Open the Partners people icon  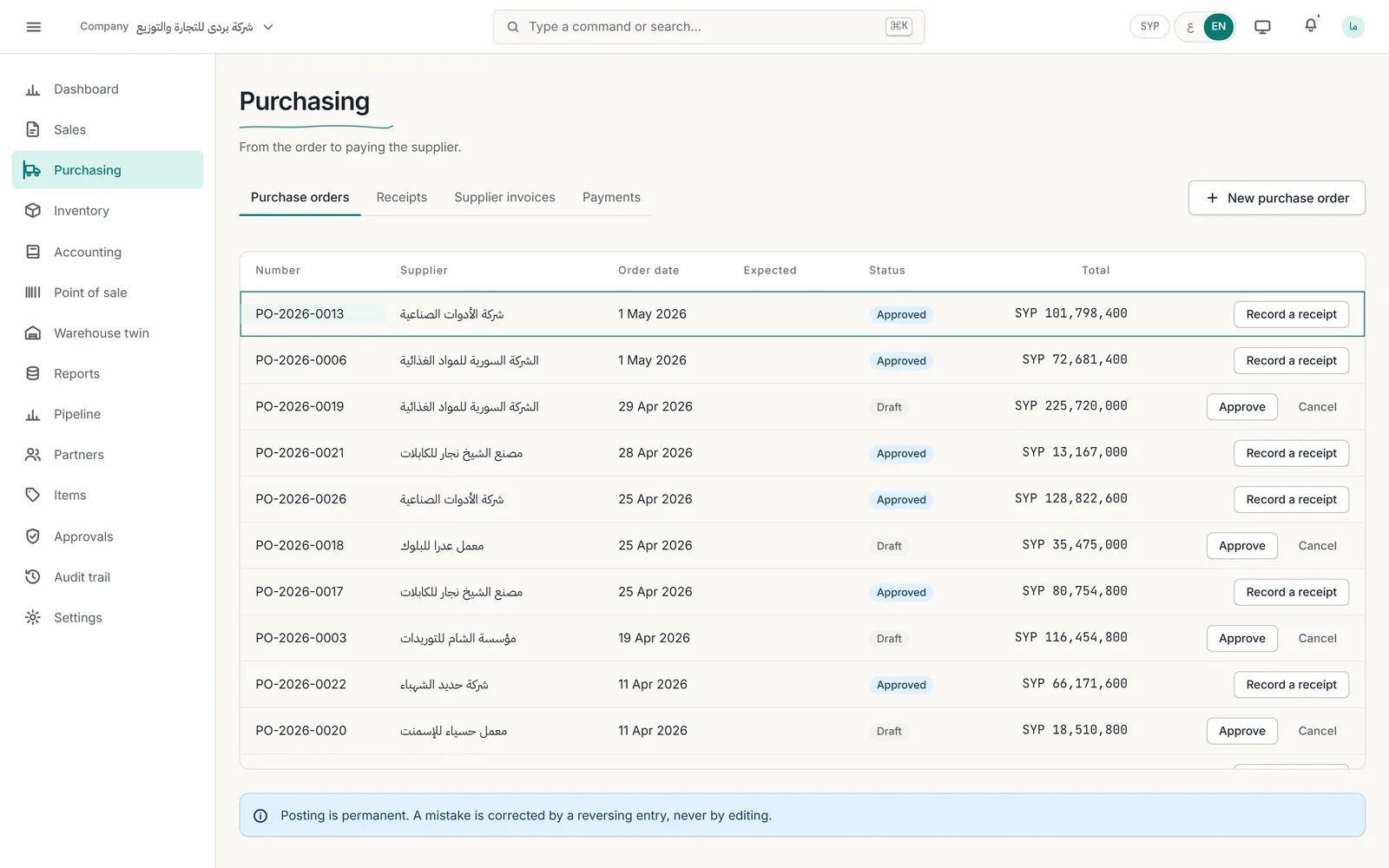pos(33,455)
